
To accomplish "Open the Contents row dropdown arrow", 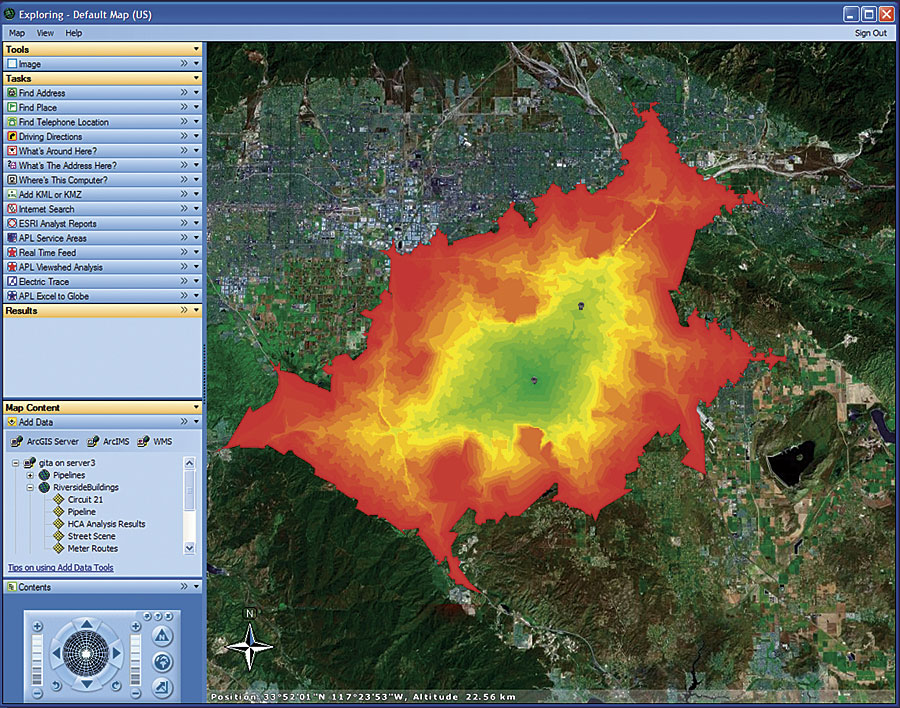I will click(x=196, y=586).
